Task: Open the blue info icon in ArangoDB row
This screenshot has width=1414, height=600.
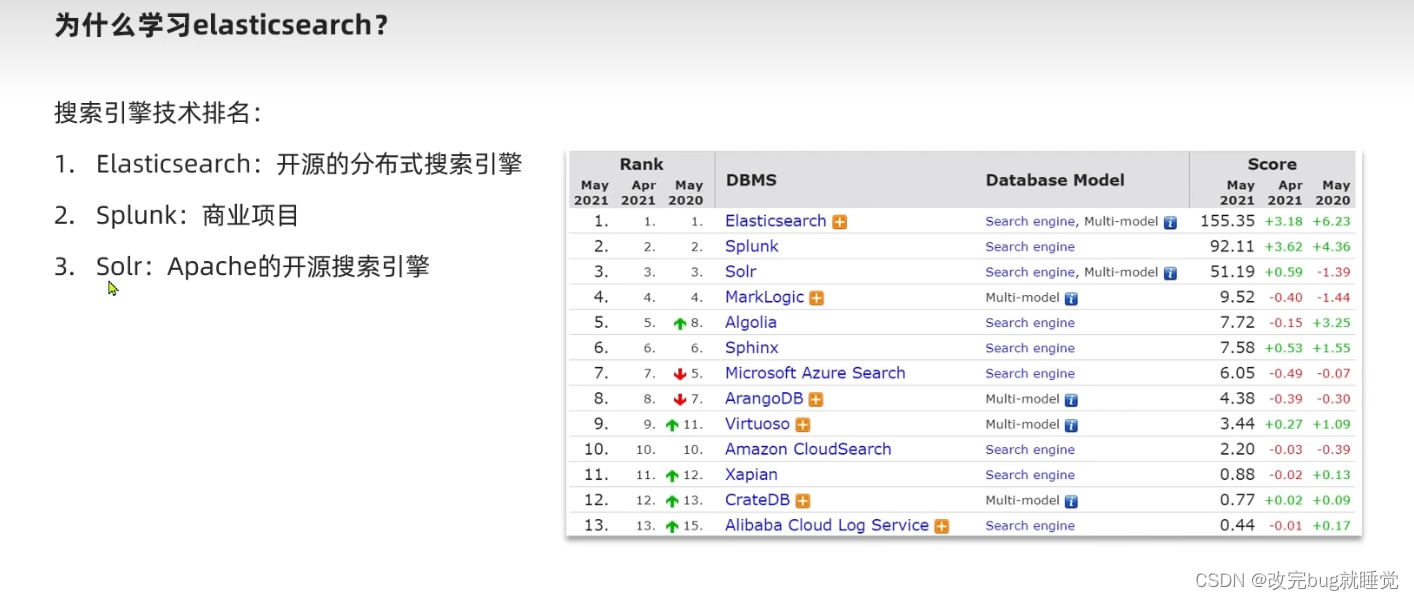Action: tap(1071, 399)
